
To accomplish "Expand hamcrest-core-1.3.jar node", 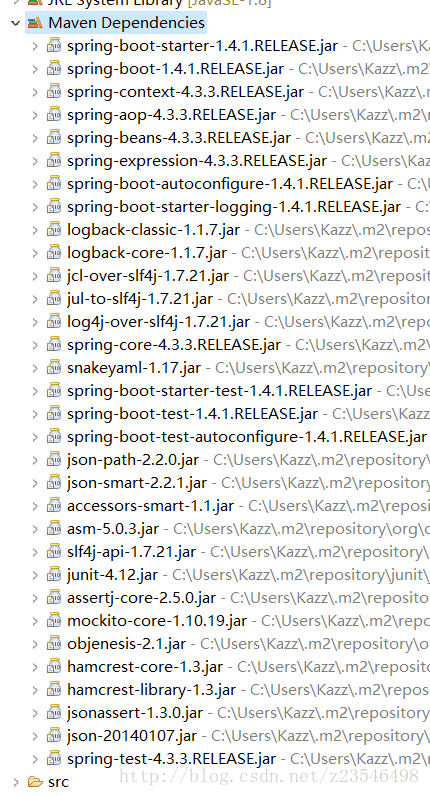I will (35, 667).
